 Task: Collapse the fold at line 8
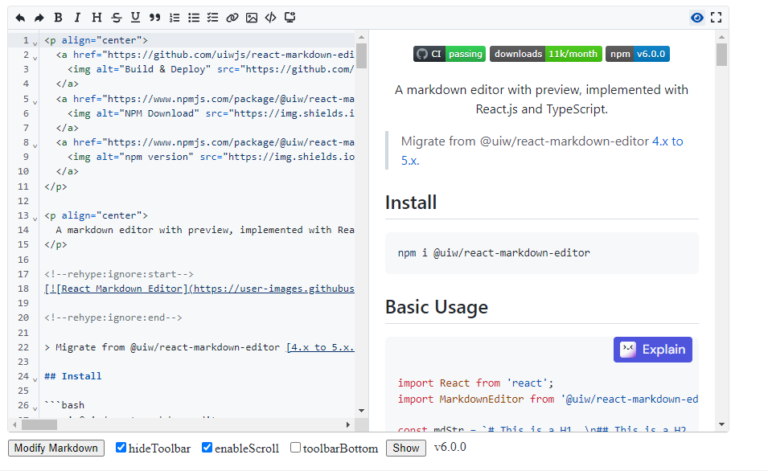pos(35,145)
